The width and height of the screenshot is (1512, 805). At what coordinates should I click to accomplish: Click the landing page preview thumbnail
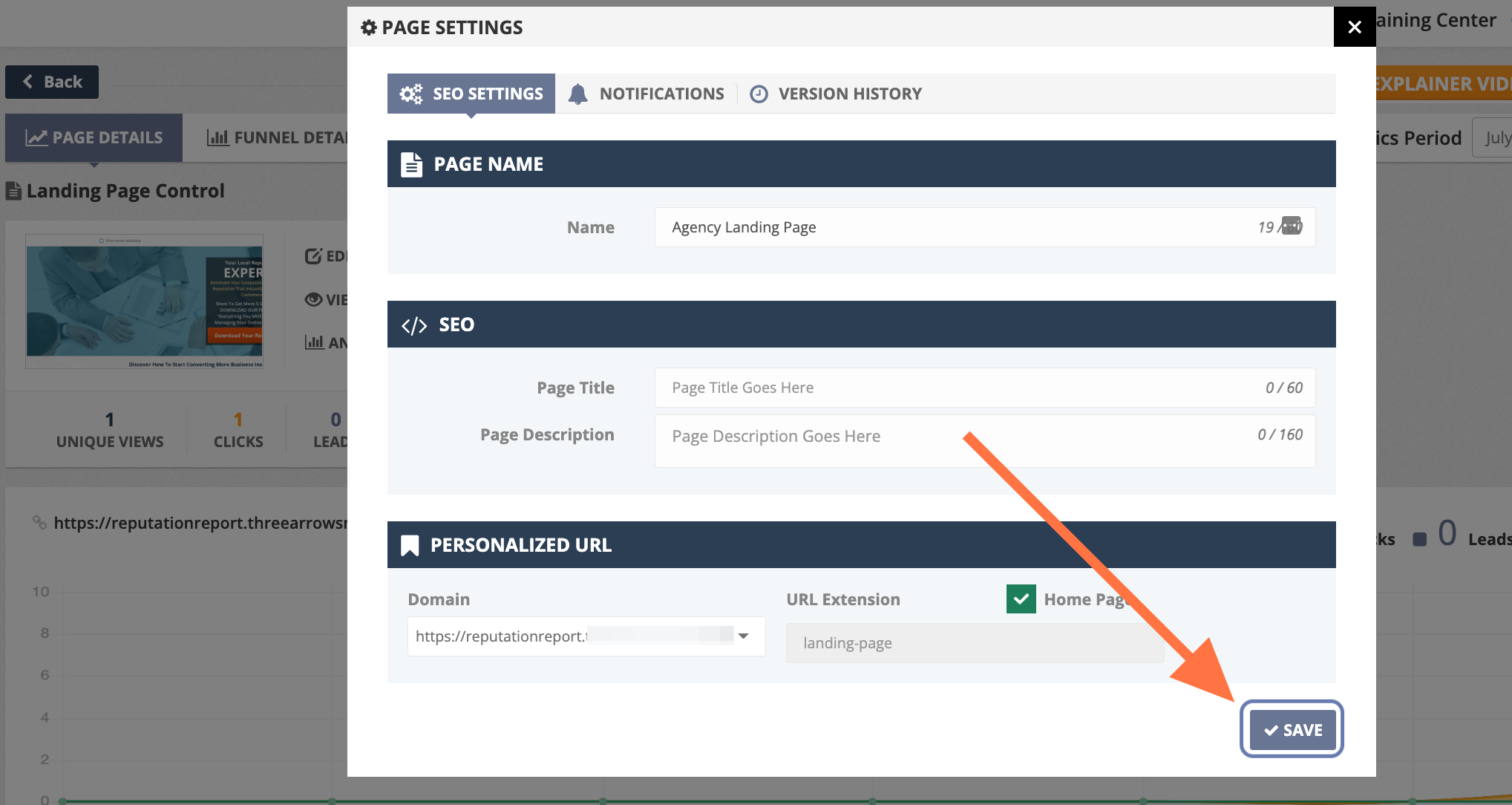tap(144, 302)
